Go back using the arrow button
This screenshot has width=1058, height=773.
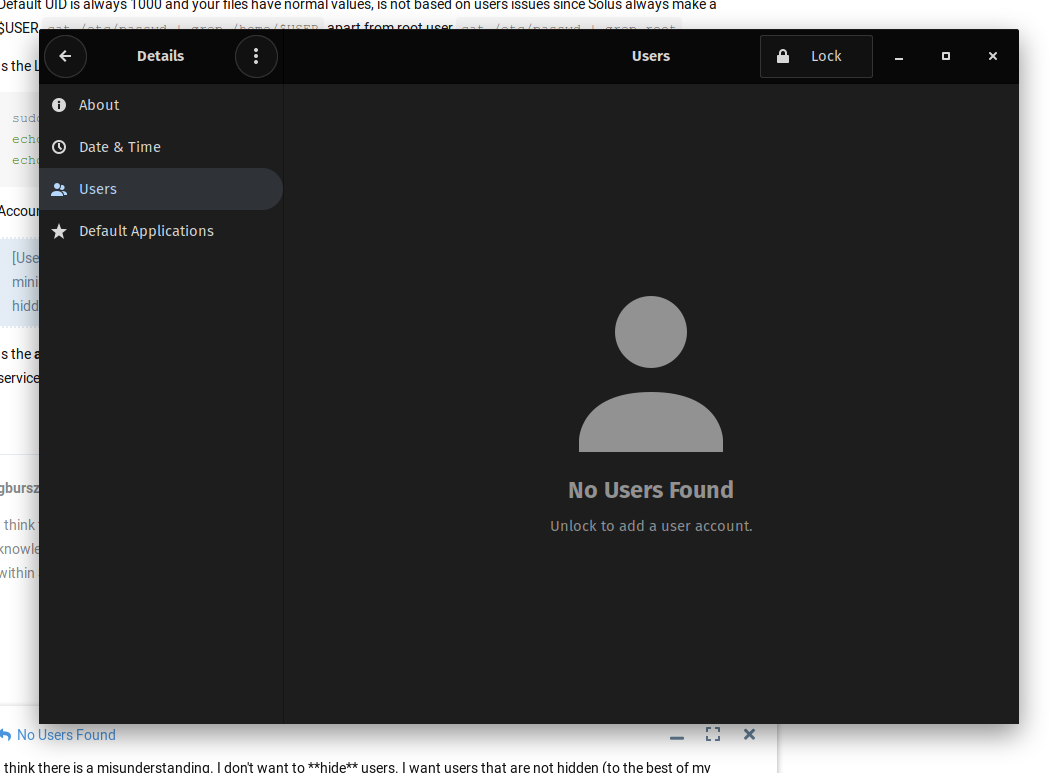pos(65,56)
